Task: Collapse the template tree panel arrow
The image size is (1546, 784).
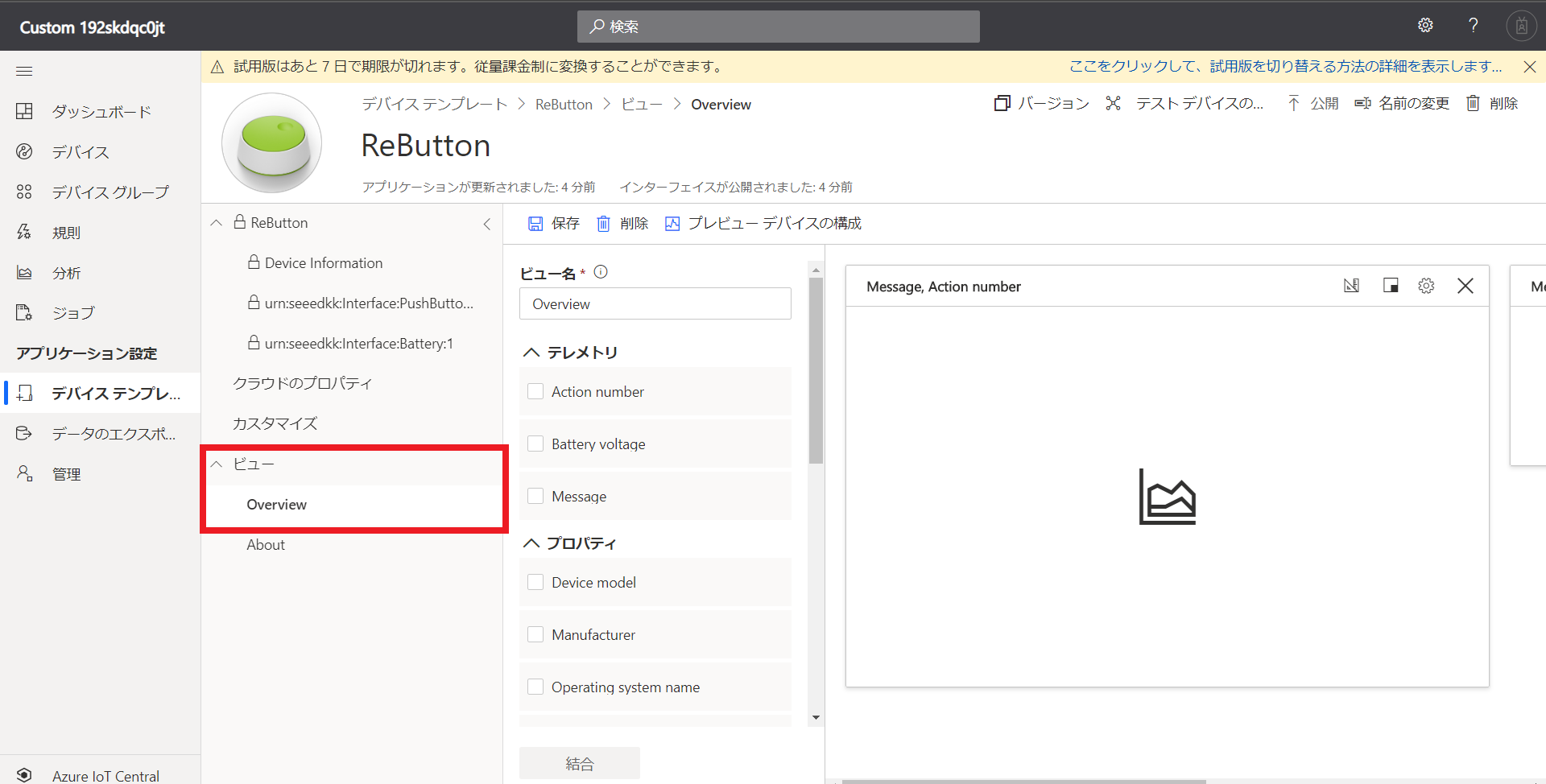Action: [487, 224]
